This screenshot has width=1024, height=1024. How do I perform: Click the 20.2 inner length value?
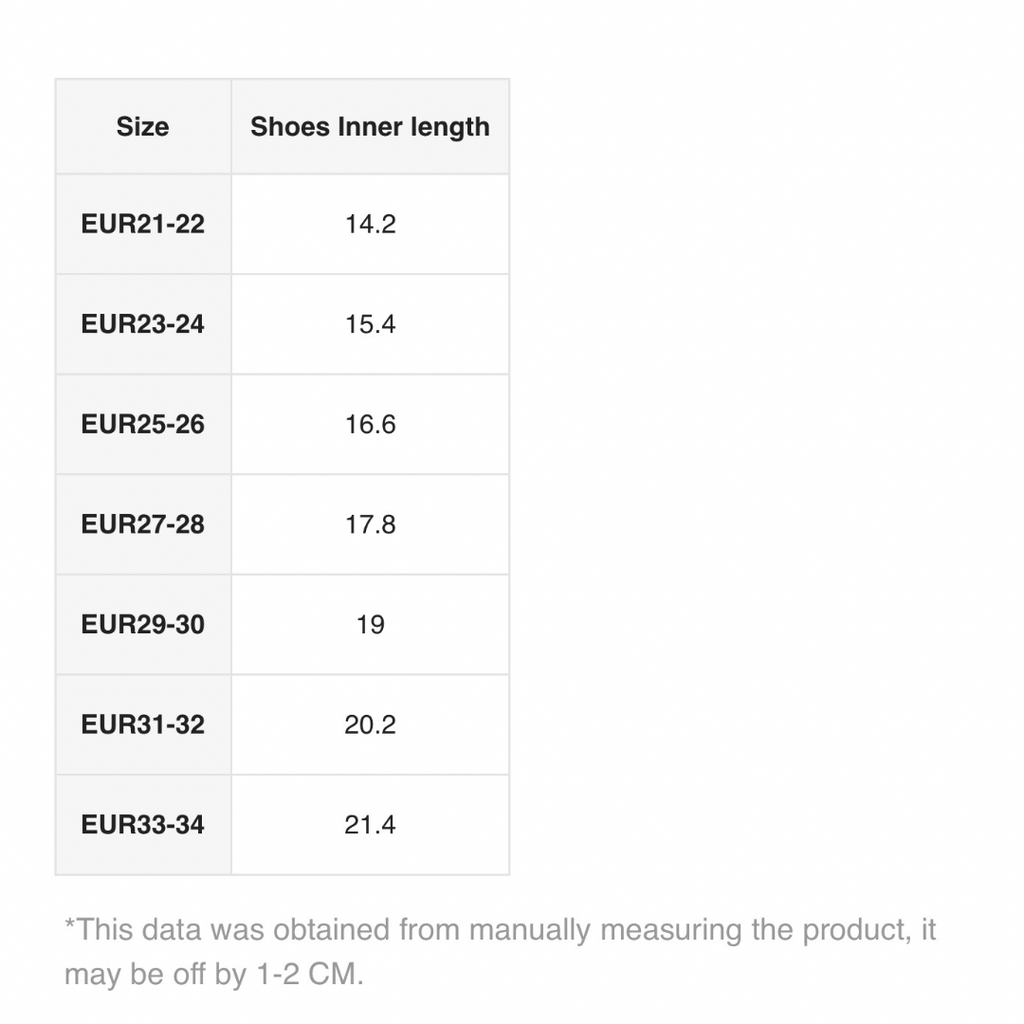pyautogui.click(x=370, y=724)
